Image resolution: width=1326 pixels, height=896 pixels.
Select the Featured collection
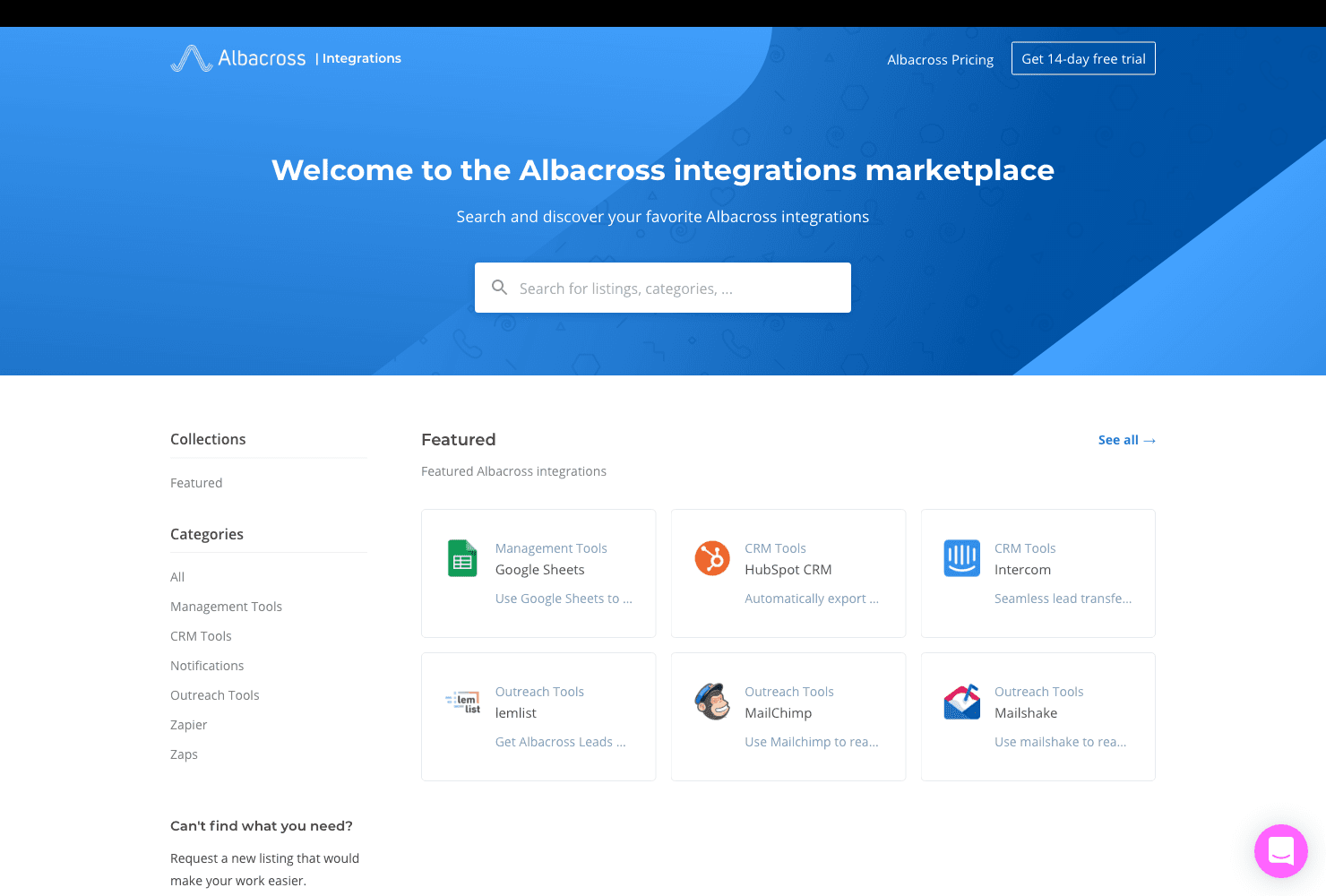pyautogui.click(x=196, y=483)
